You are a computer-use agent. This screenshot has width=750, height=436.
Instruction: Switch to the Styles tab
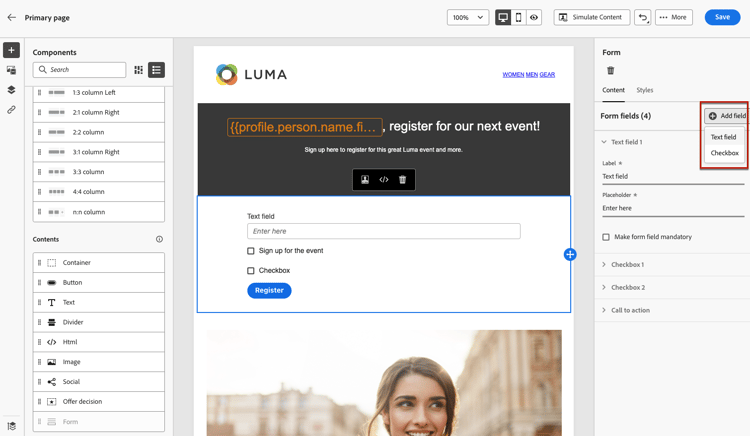[644, 90]
